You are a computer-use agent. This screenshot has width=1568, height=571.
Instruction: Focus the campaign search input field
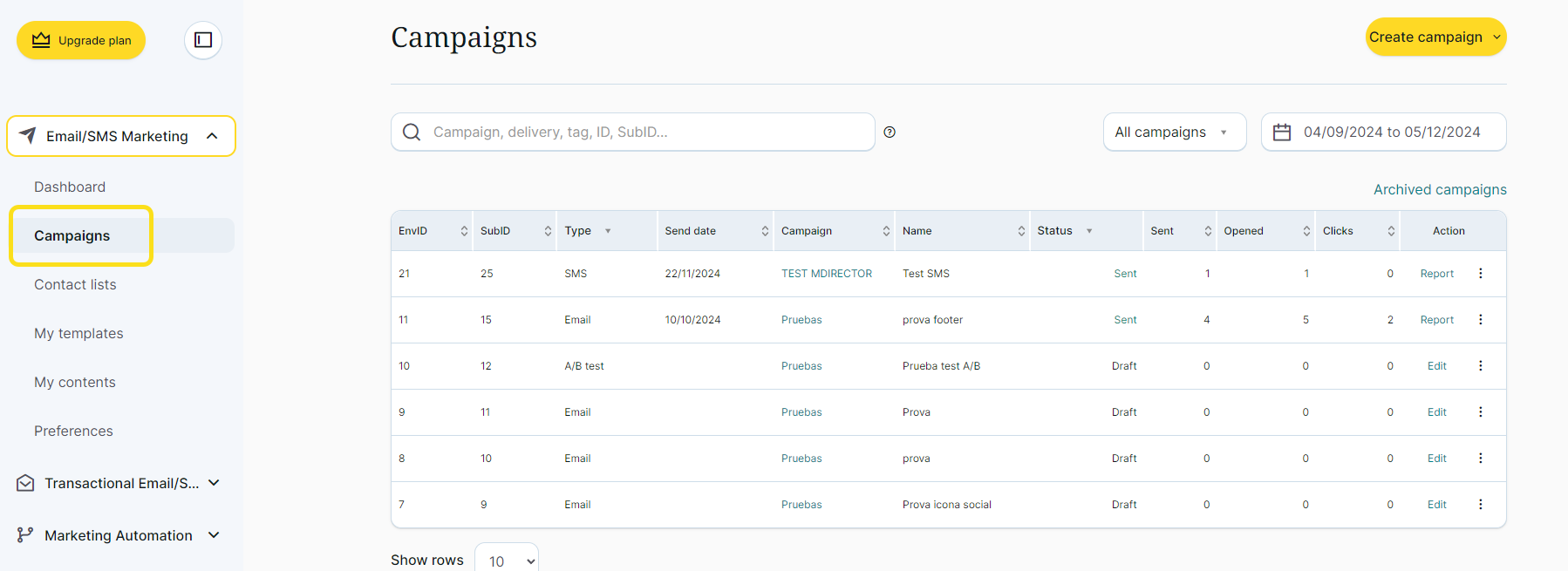645,133
